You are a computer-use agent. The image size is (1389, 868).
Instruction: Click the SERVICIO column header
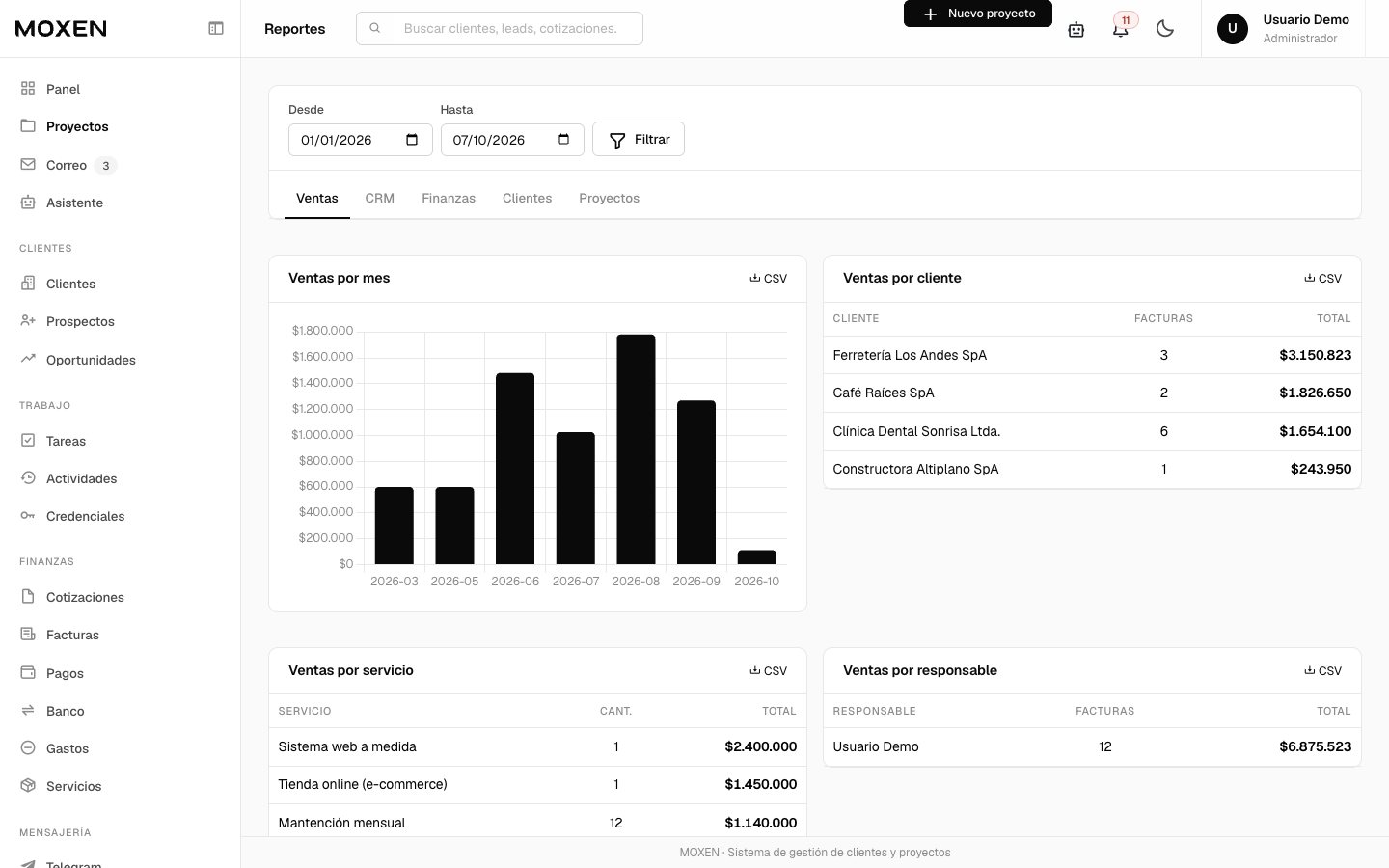point(305,711)
